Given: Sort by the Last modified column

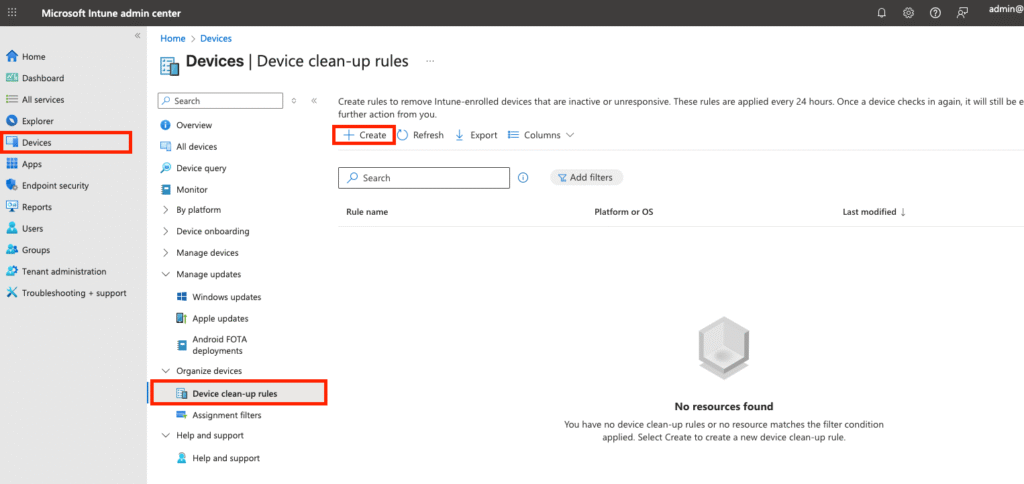Looking at the screenshot, I should [874, 212].
